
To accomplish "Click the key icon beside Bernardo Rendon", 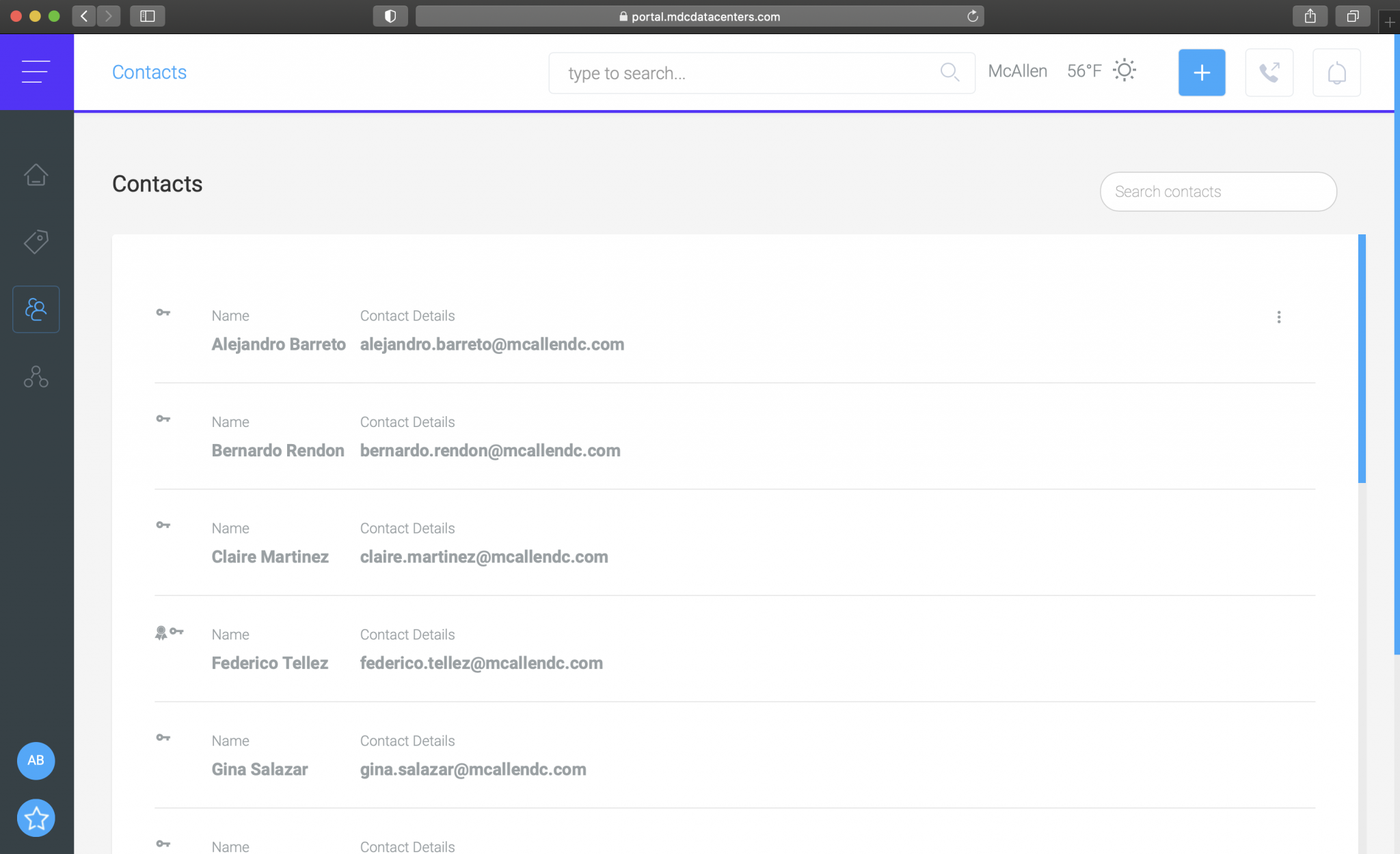I will coord(163,419).
